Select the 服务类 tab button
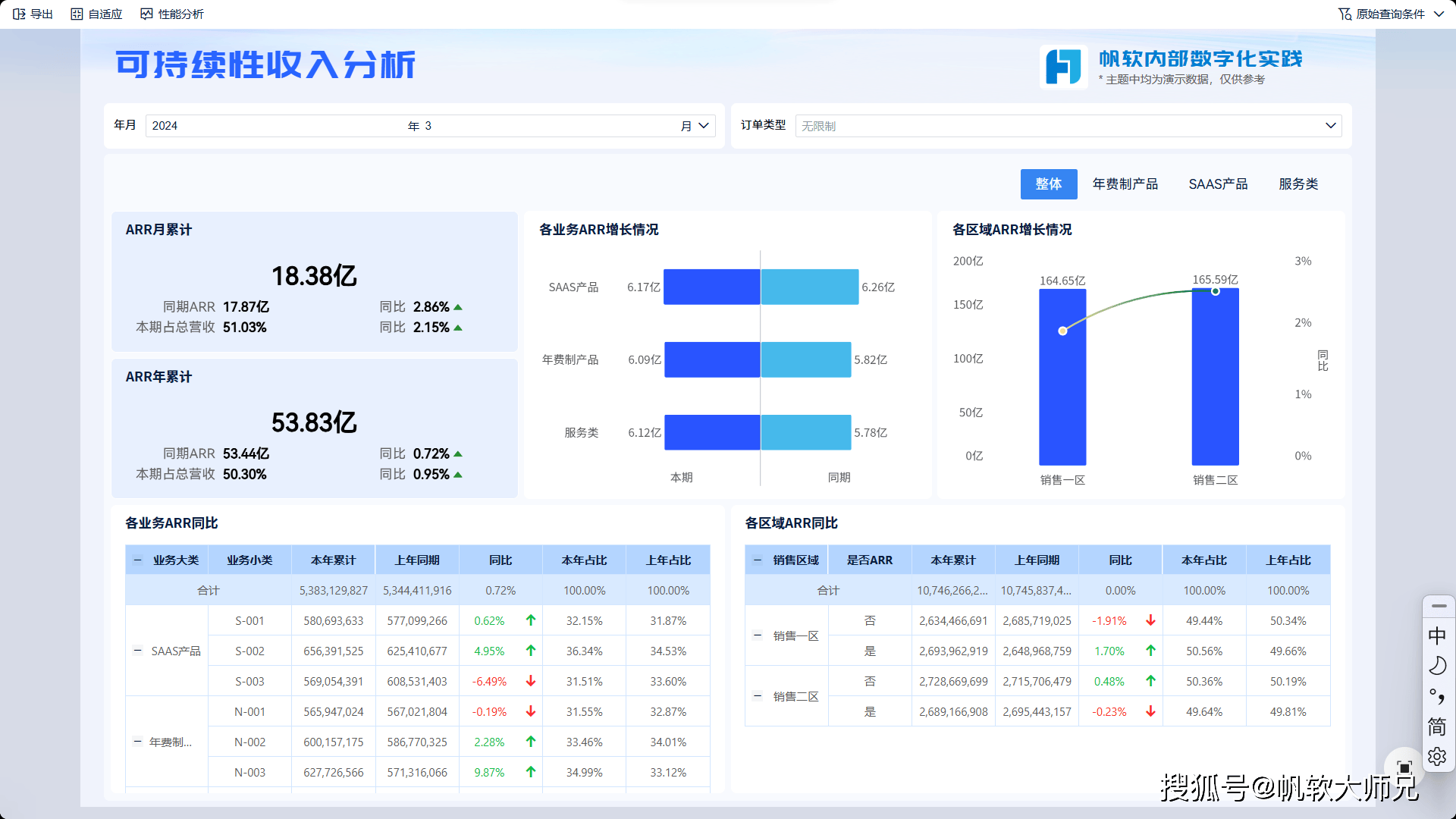1456x819 pixels. [x=1298, y=184]
